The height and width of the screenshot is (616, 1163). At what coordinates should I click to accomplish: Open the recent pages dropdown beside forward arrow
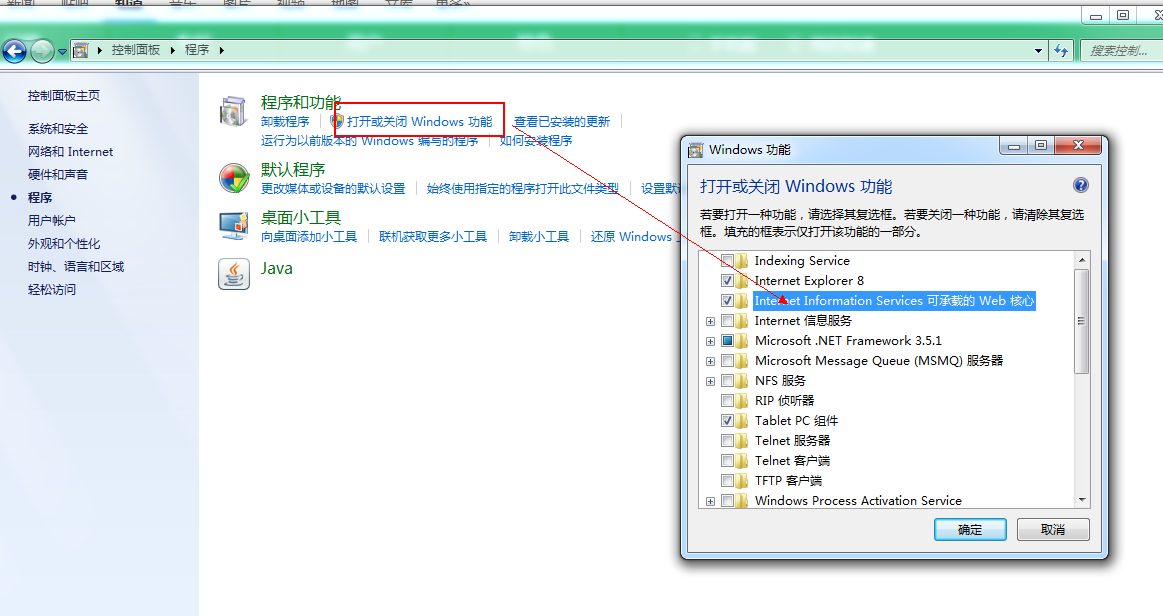coord(62,51)
